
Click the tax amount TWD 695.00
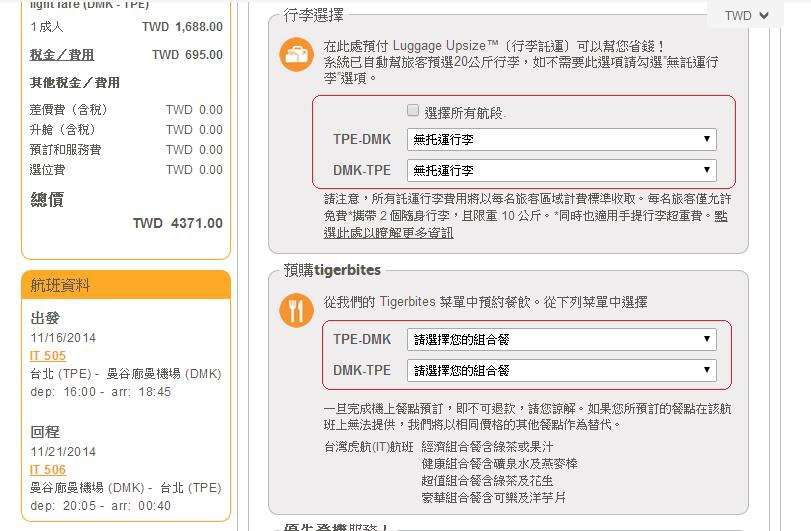click(x=187, y=55)
